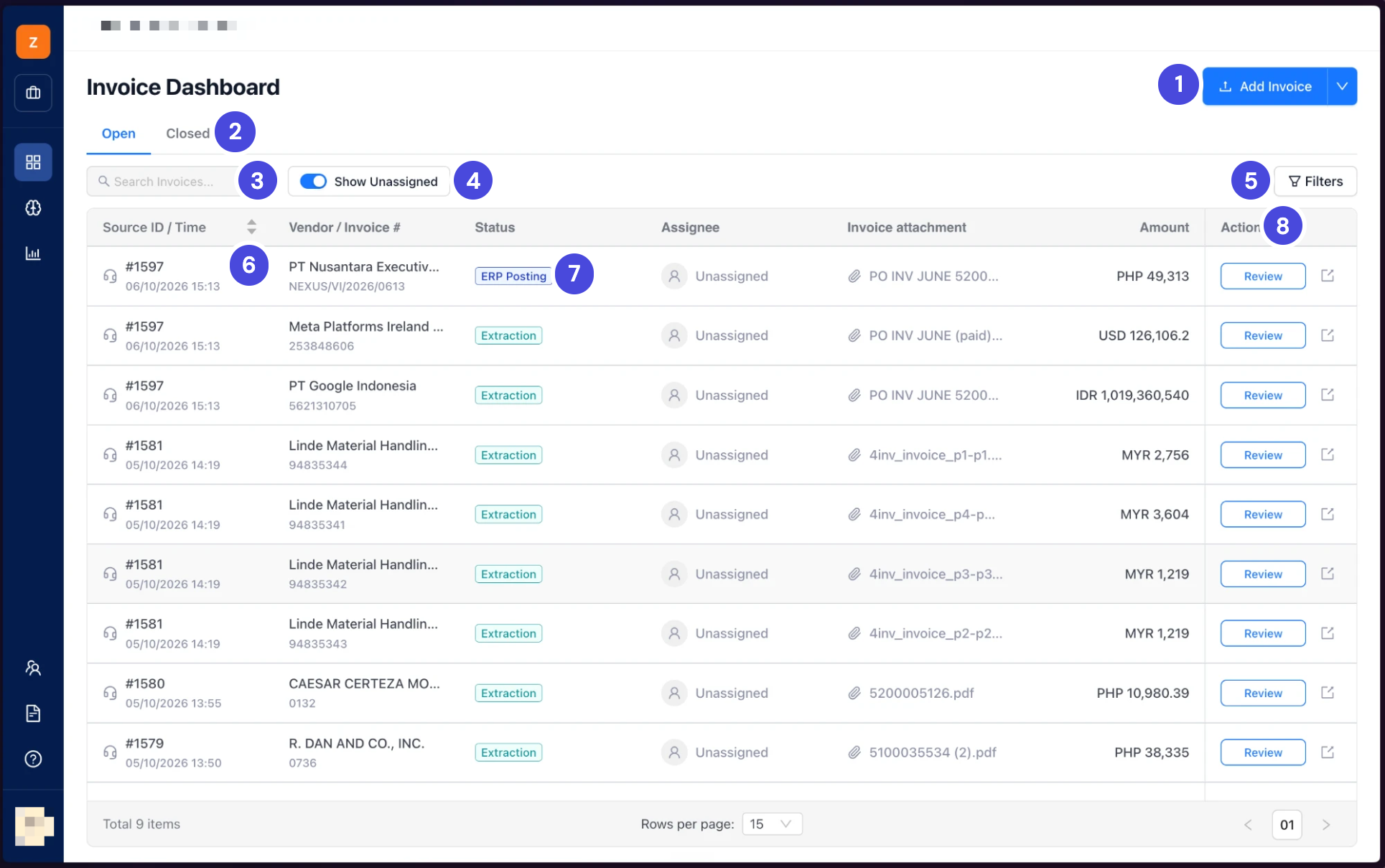This screenshot has width=1385, height=868.
Task: Open external link icon for CAESAR CERTEZA row
Action: tap(1328, 693)
